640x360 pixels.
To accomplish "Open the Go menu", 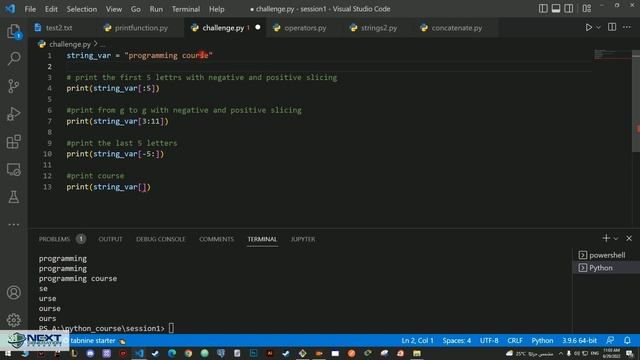I will 136,9.
